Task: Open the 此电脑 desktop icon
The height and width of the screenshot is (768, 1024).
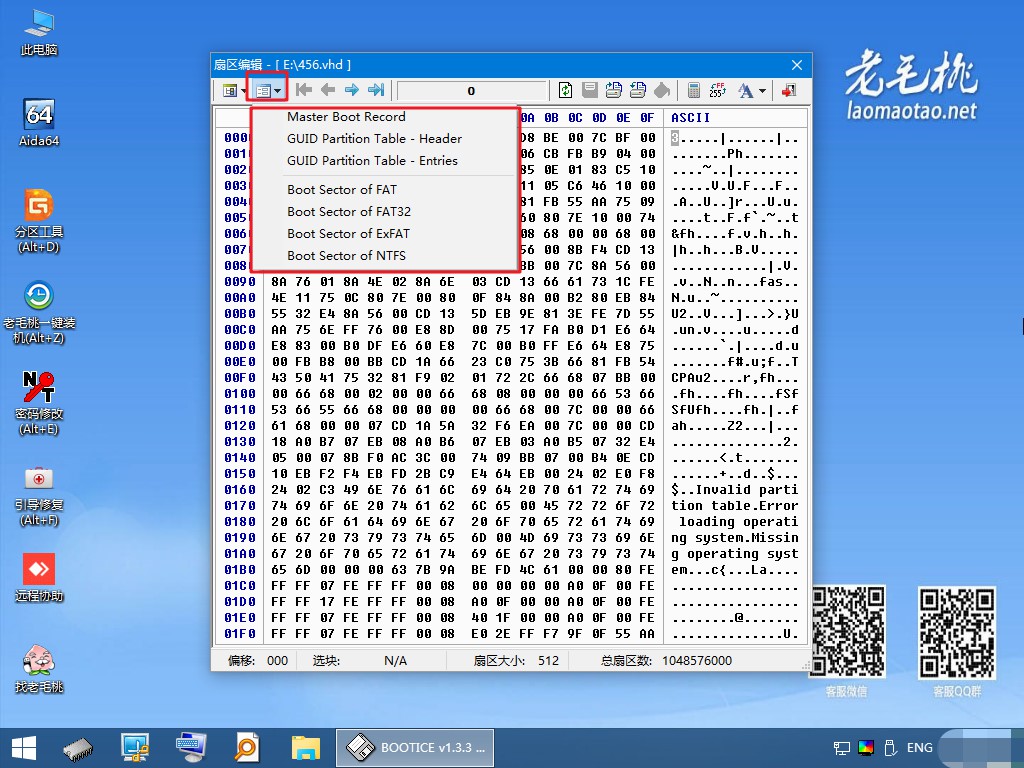Action: point(39,32)
